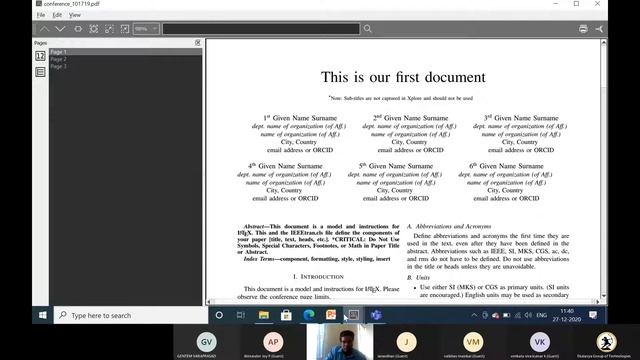Close the Pages side panel
640x360 pixels.
(198, 43)
